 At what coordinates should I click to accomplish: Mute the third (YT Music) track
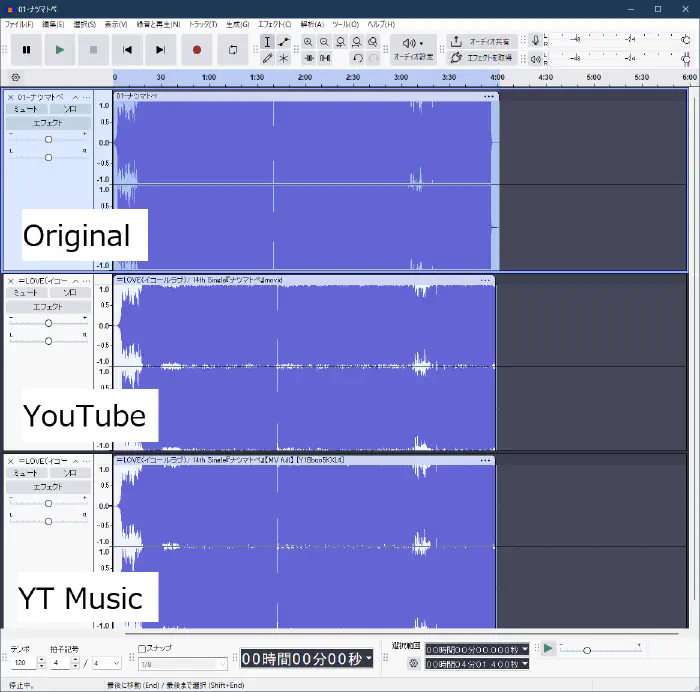pyautogui.click(x=26, y=473)
